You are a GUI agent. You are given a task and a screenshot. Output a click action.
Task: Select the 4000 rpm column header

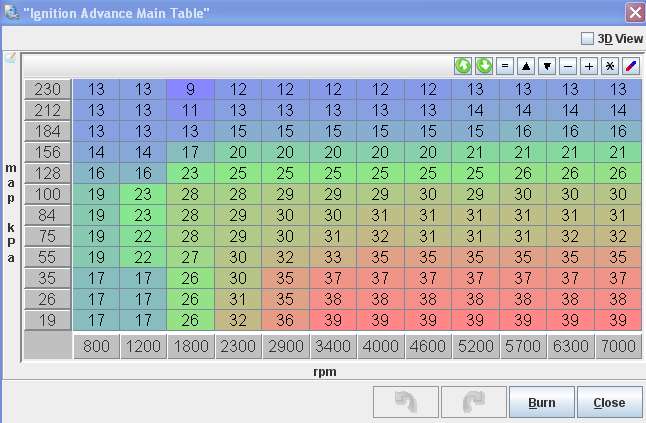pyautogui.click(x=380, y=346)
